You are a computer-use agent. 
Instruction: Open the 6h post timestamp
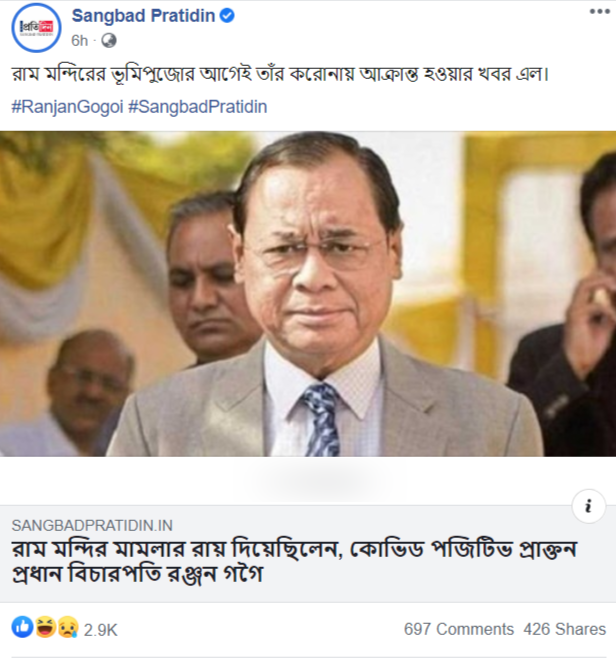click(80, 40)
